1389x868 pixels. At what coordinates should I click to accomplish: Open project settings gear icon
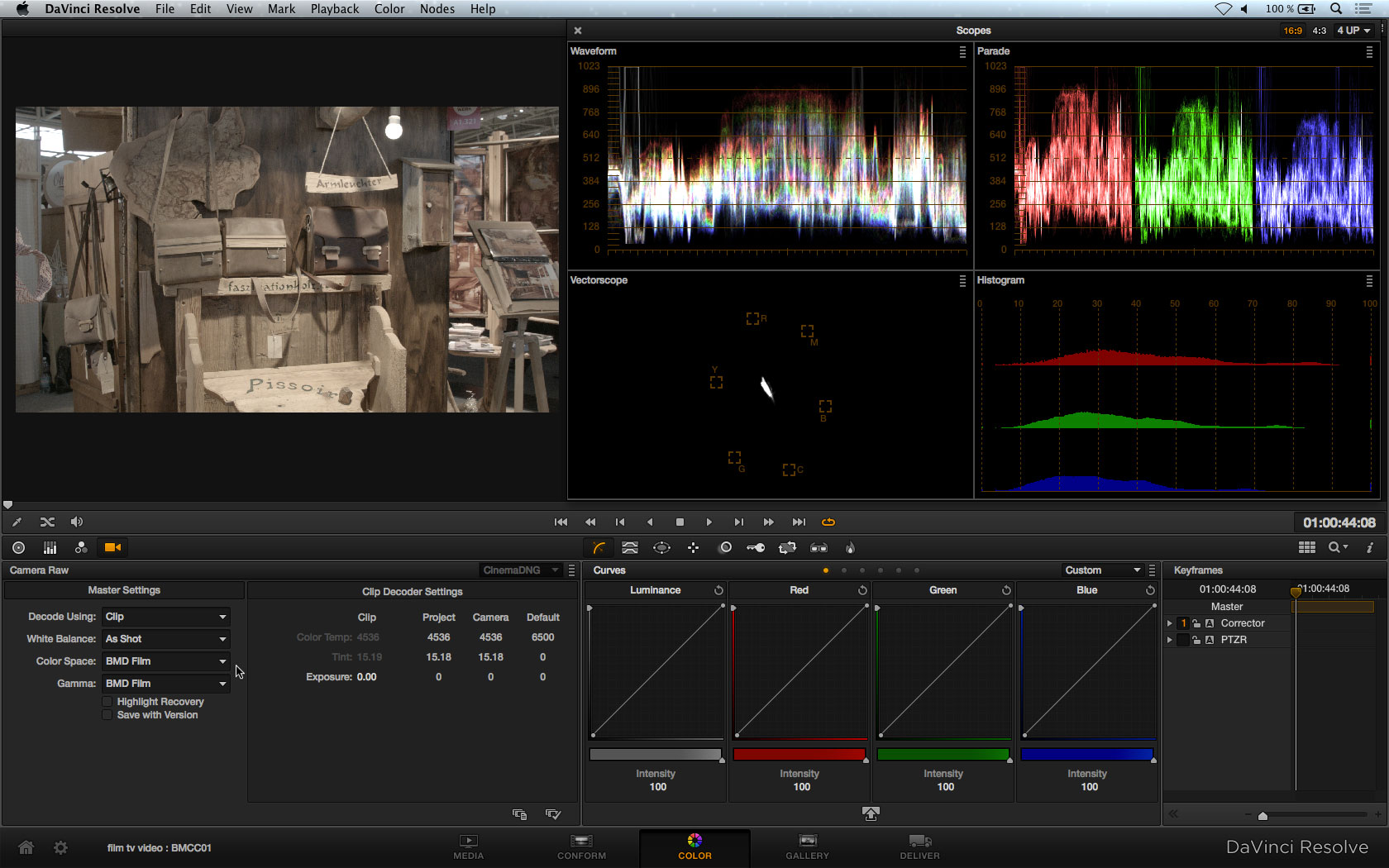(x=60, y=847)
